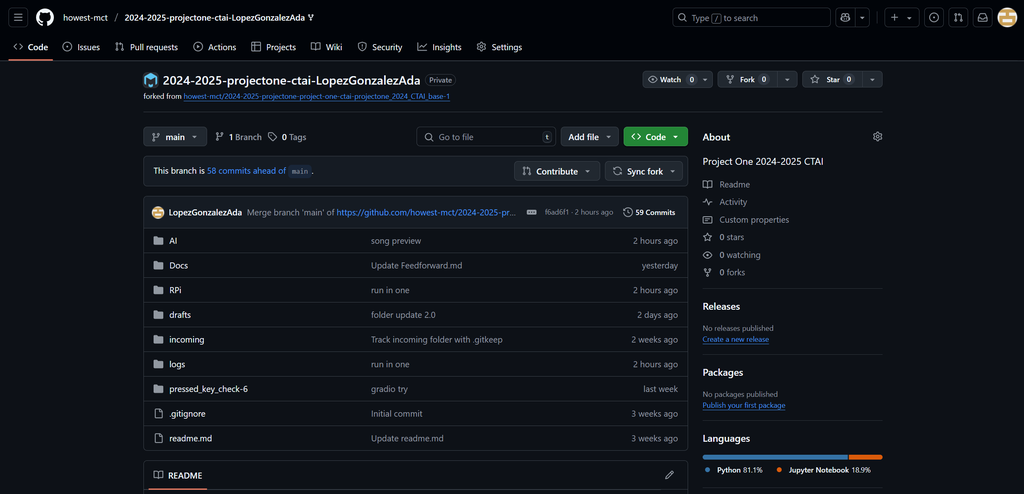Edit README with pencil icon
The image size is (1024, 494).
tap(669, 475)
